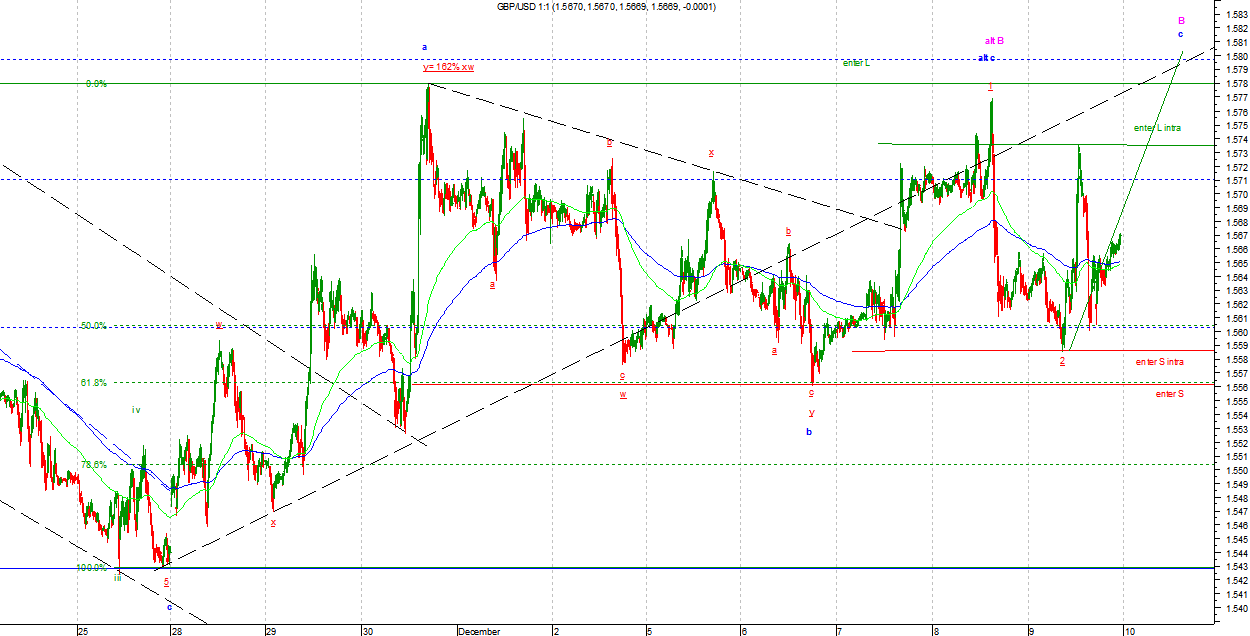
Task: Click the 0.0% Fibonacci level label
Action: click(96, 84)
